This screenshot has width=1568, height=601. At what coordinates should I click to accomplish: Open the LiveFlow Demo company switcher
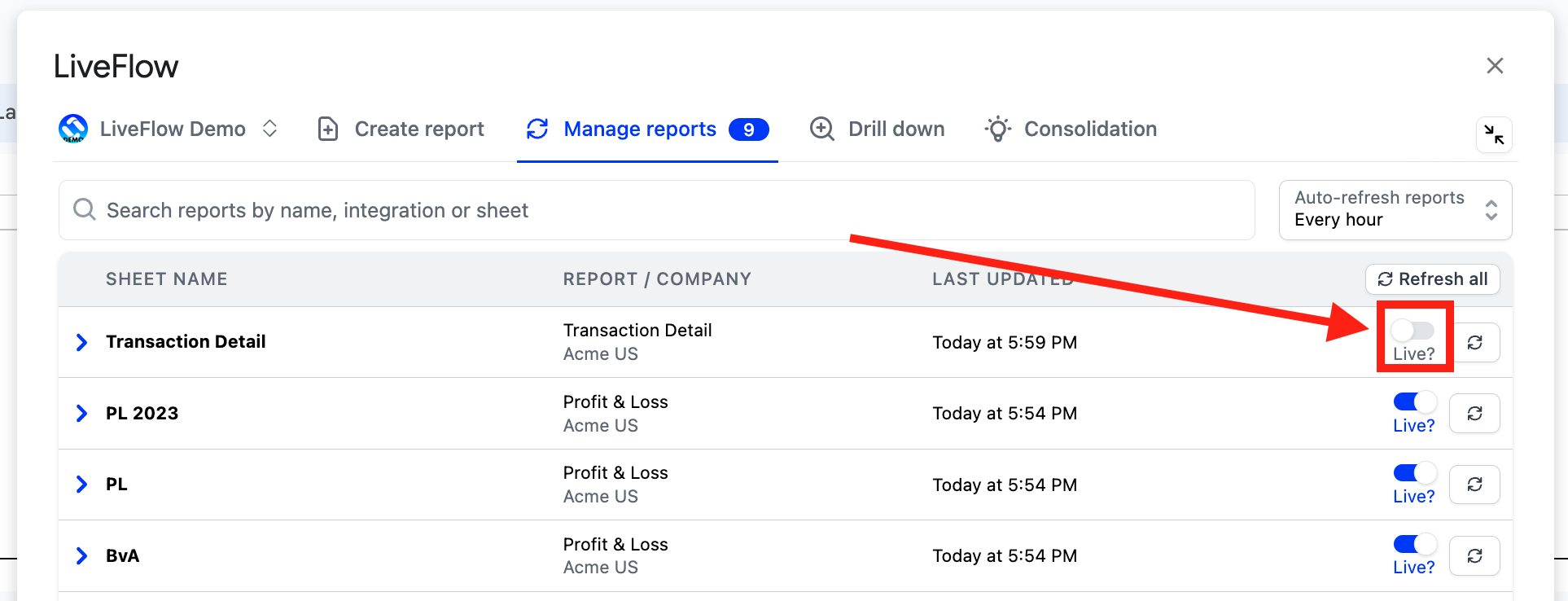[x=169, y=129]
